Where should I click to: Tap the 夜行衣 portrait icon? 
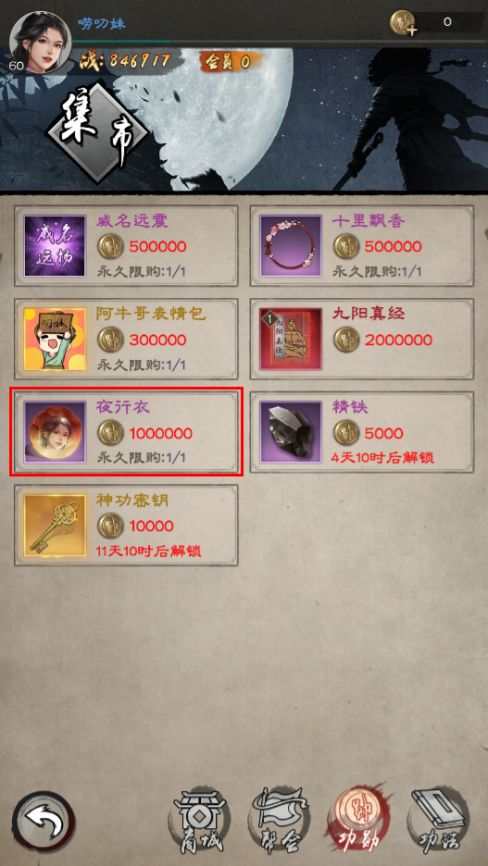(55, 432)
